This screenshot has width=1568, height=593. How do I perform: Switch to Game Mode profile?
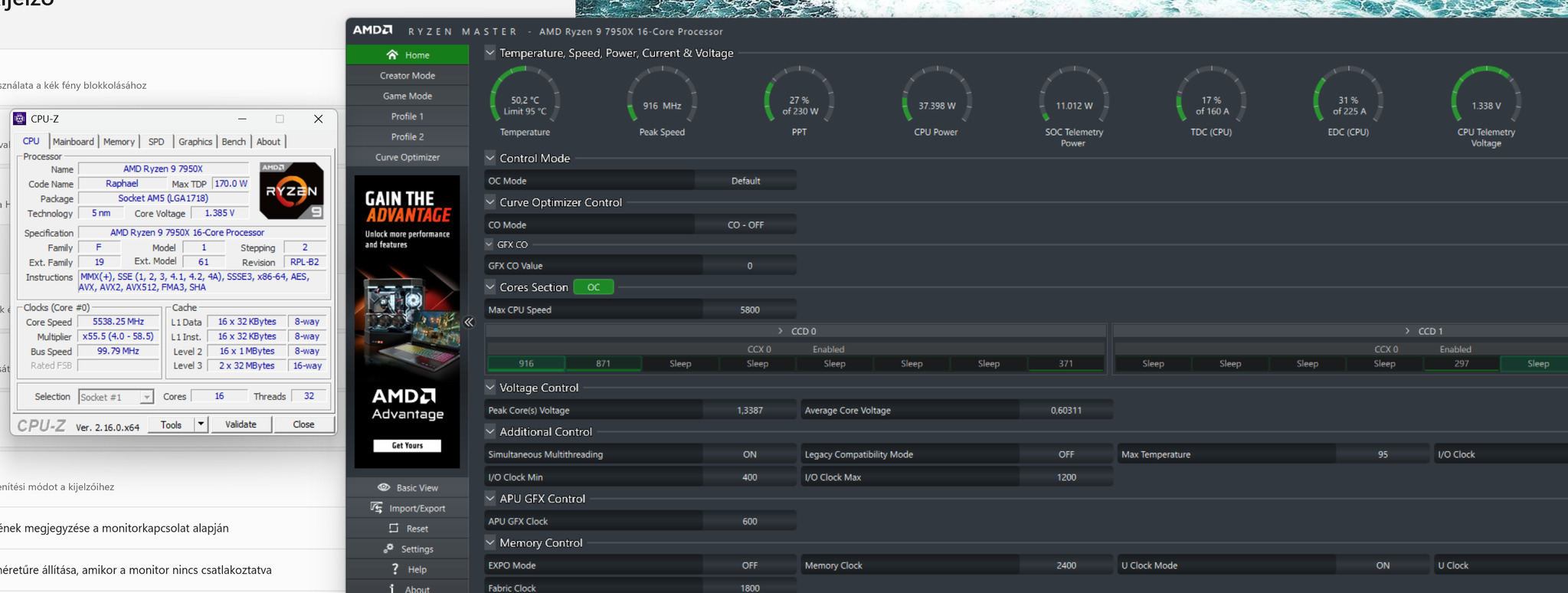click(x=407, y=96)
